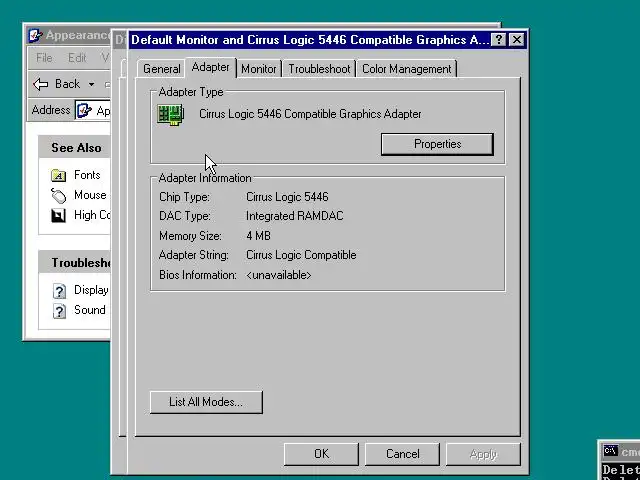
Task: Select the '<unavailable>' Bios Information value
Action: [x=279, y=275]
